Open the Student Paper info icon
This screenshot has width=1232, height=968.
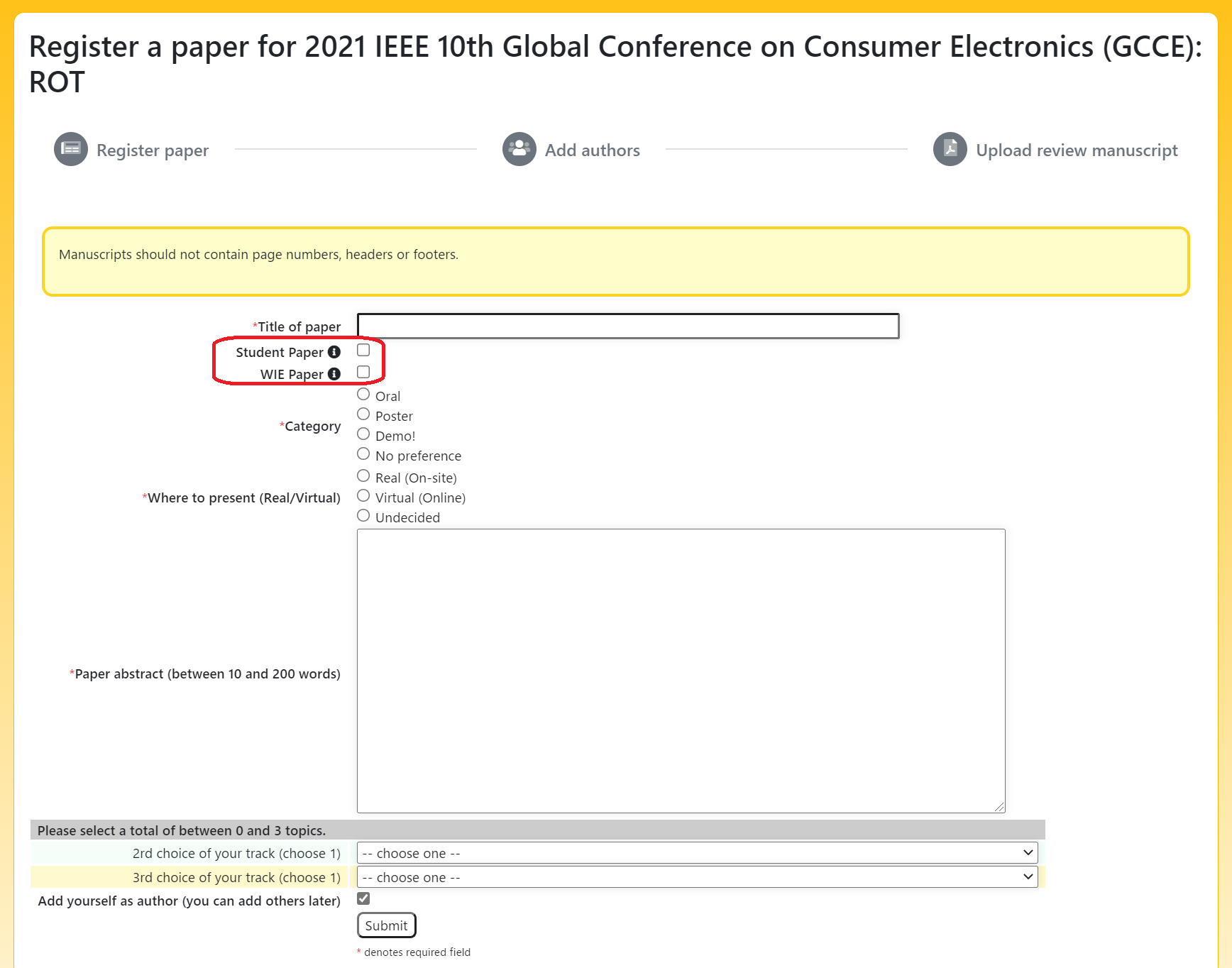click(334, 352)
